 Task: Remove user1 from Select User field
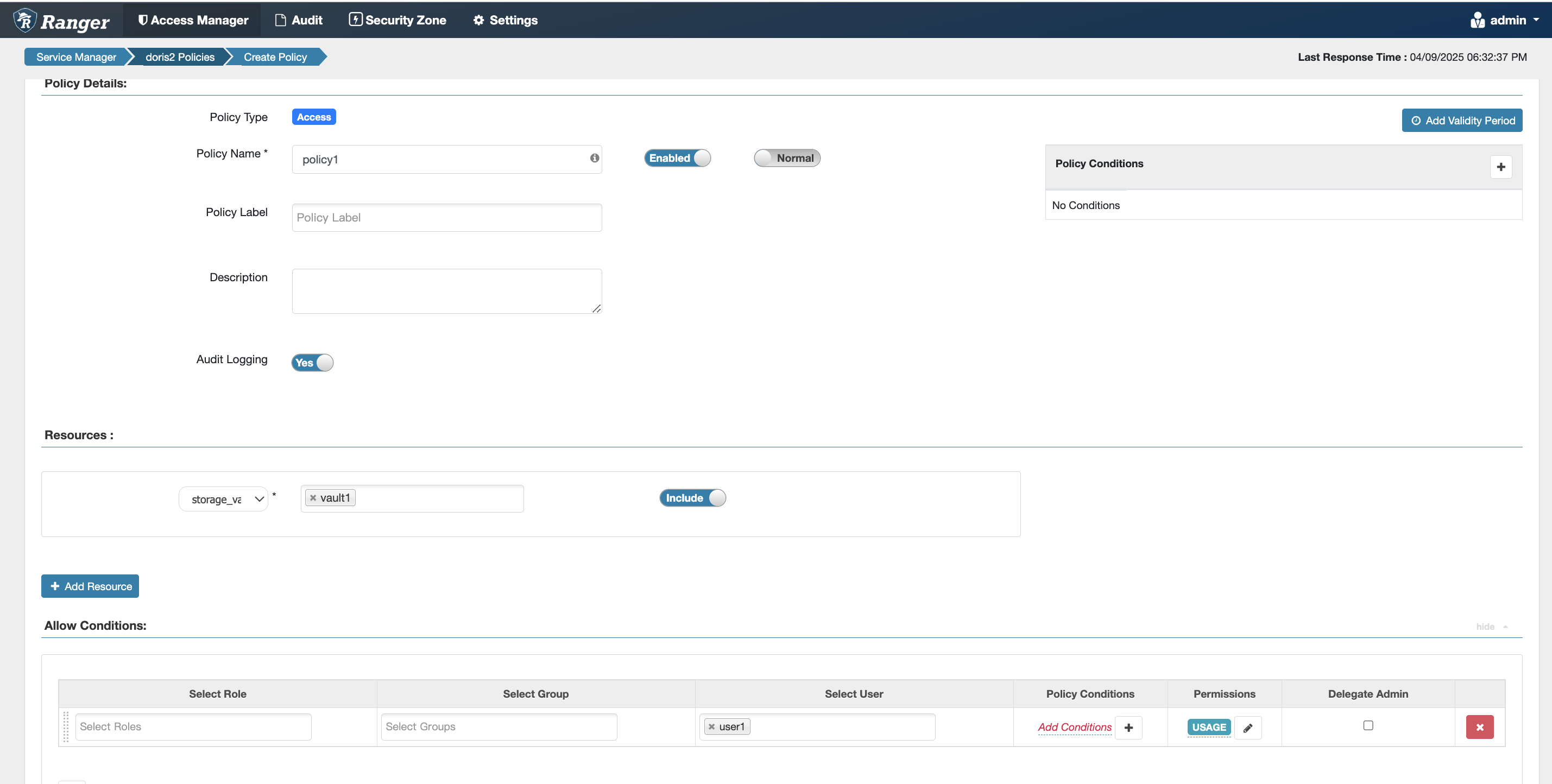pos(711,727)
